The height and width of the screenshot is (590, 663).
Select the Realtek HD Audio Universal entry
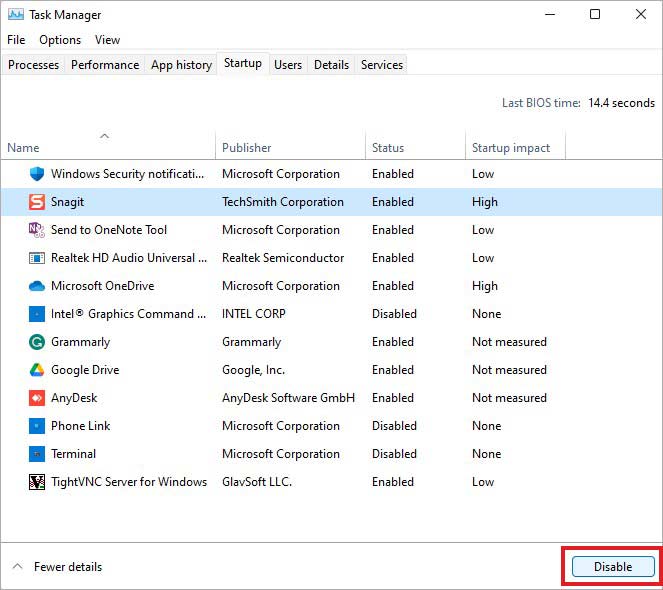click(129, 258)
